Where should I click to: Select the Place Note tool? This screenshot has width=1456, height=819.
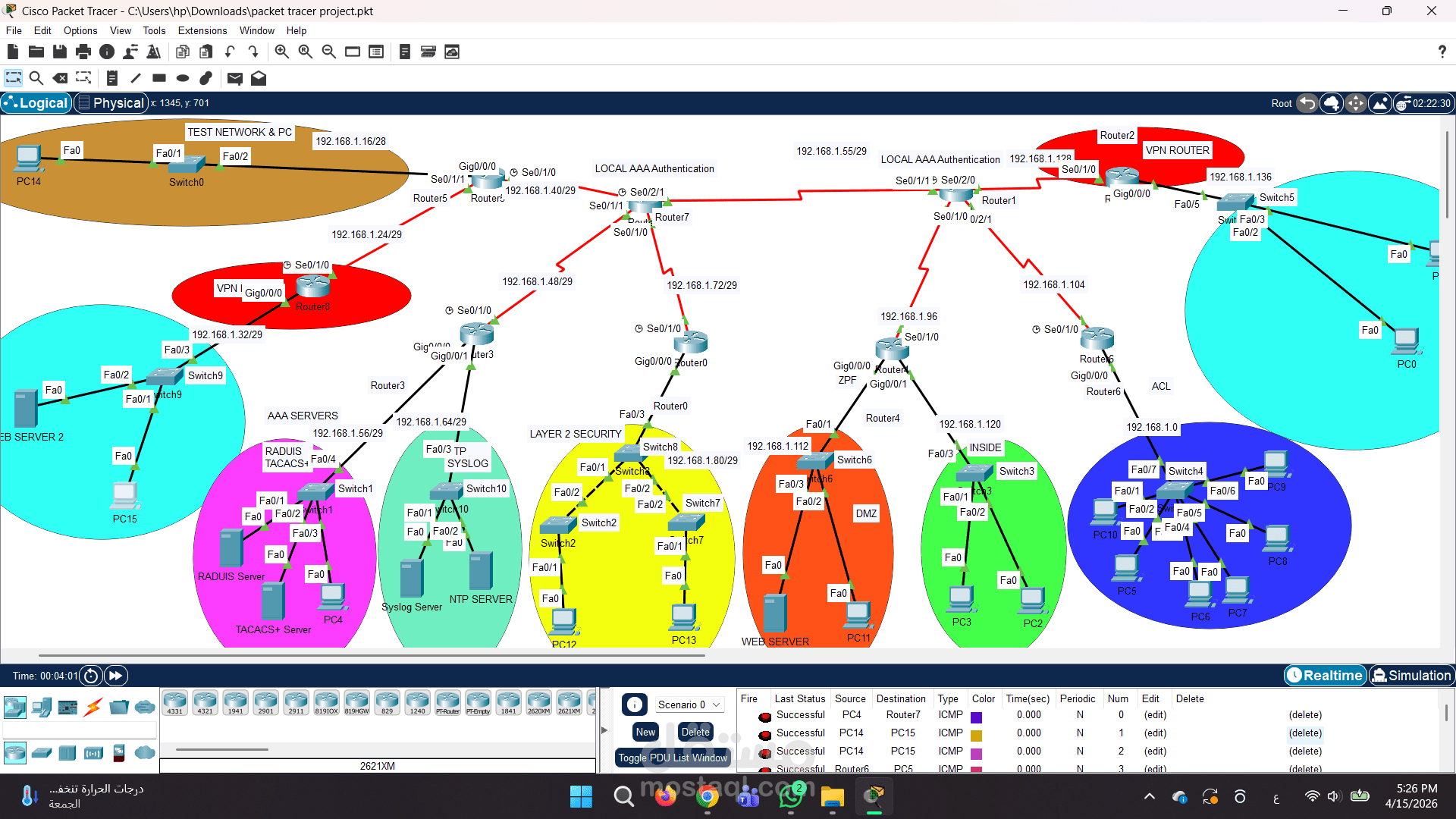click(112, 78)
